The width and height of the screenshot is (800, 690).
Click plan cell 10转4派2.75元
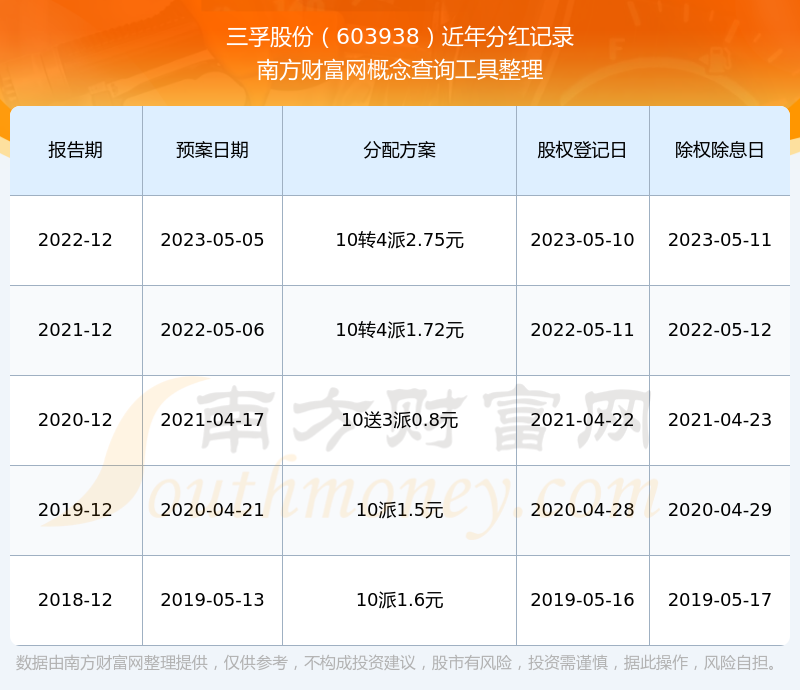tap(399, 240)
